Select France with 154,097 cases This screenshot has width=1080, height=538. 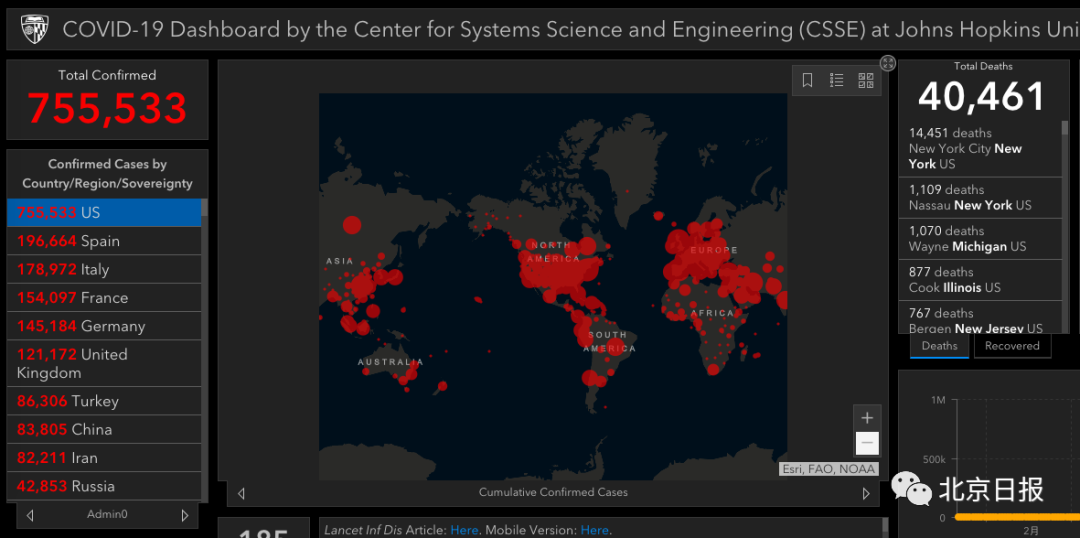(x=104, y=298)
